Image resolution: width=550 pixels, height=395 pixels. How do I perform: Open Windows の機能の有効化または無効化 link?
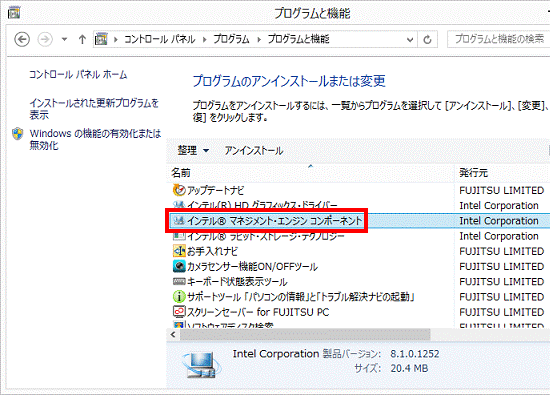pos(95,139)
